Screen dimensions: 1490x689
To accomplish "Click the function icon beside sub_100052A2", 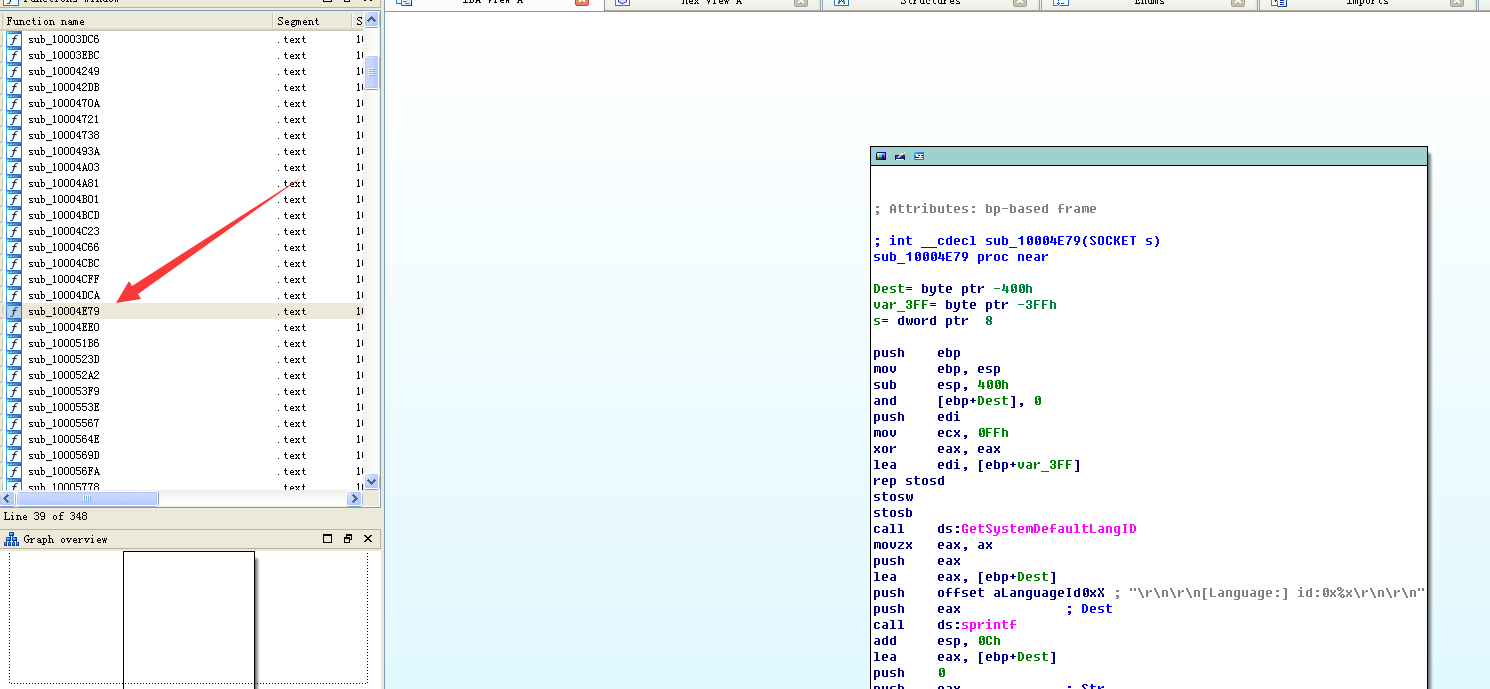I will 14,375.
